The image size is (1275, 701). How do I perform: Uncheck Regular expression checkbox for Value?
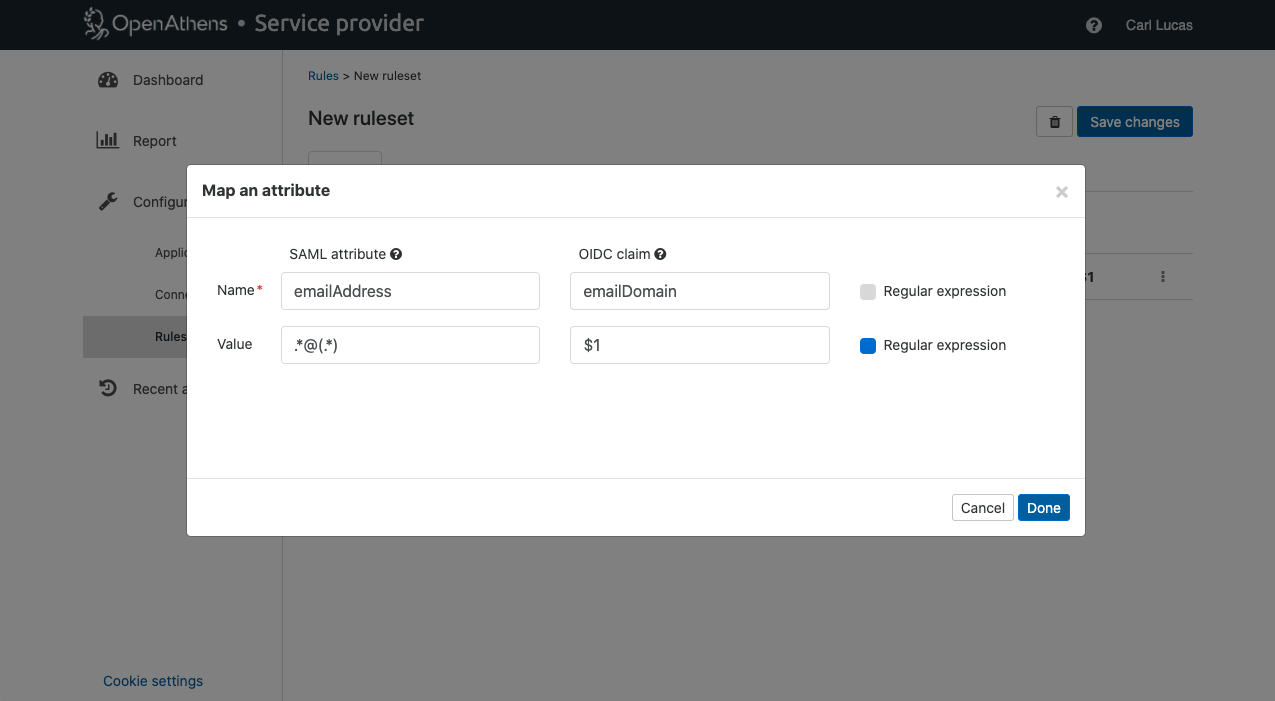(x=868, y=346)
